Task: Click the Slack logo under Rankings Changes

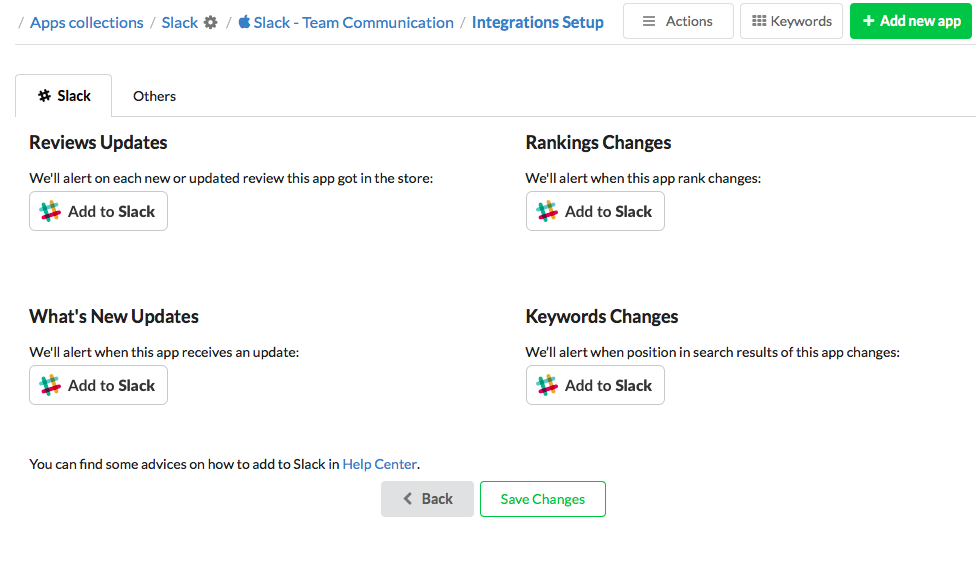Action: (547, 211)
